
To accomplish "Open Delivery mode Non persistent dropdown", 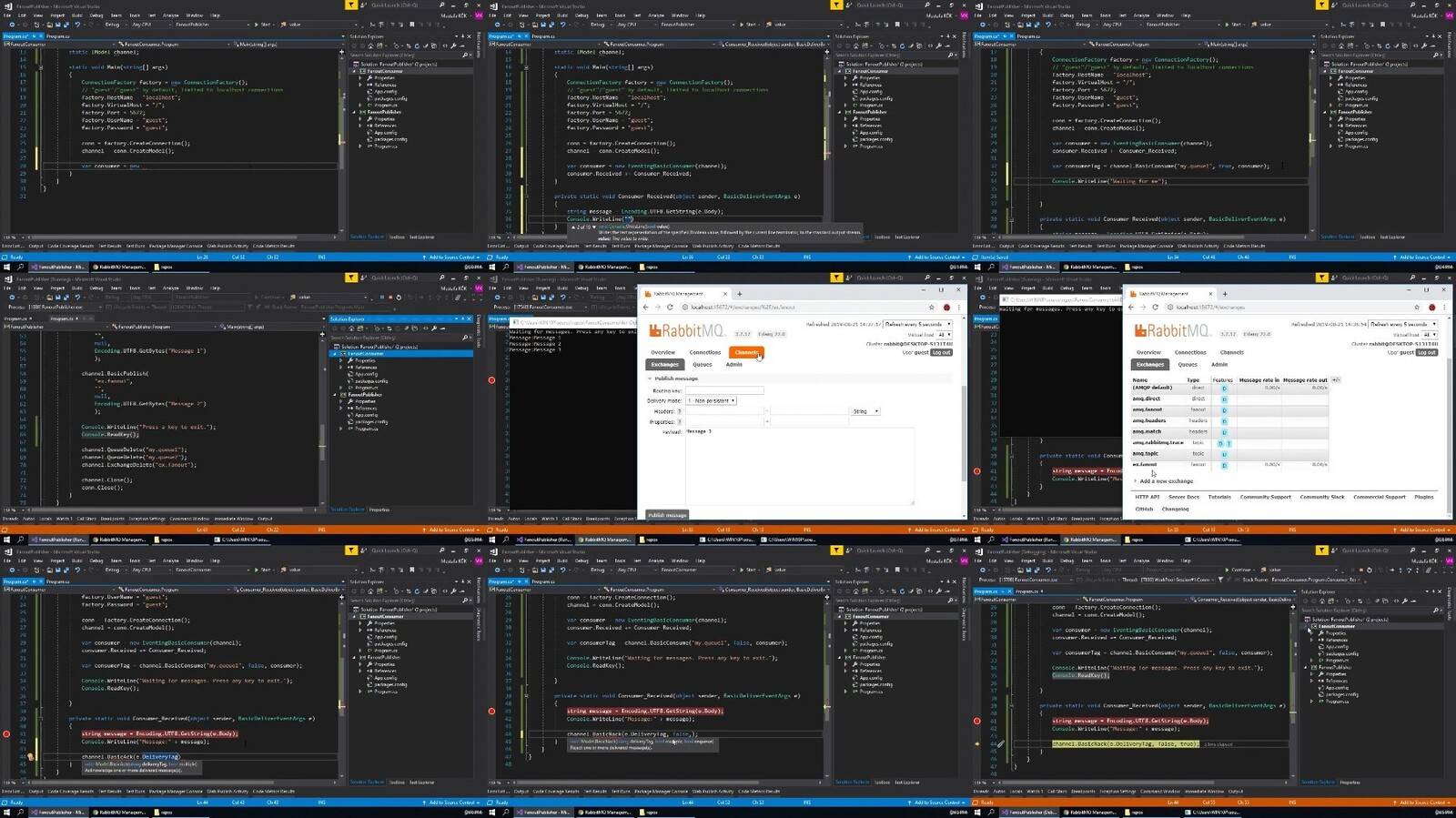I will point(712,400).
